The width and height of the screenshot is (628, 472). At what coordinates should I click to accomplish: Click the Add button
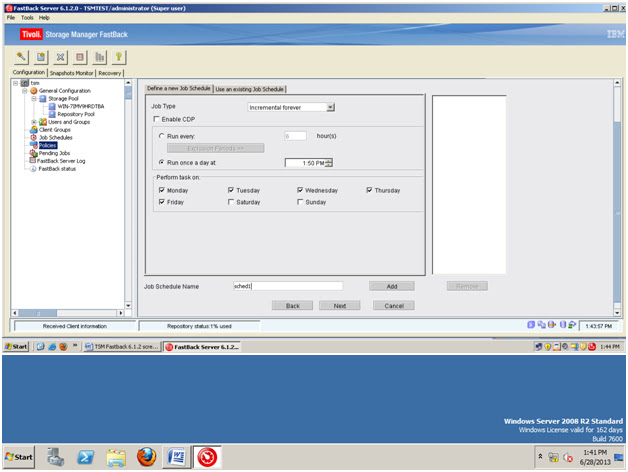coord(392,286)
